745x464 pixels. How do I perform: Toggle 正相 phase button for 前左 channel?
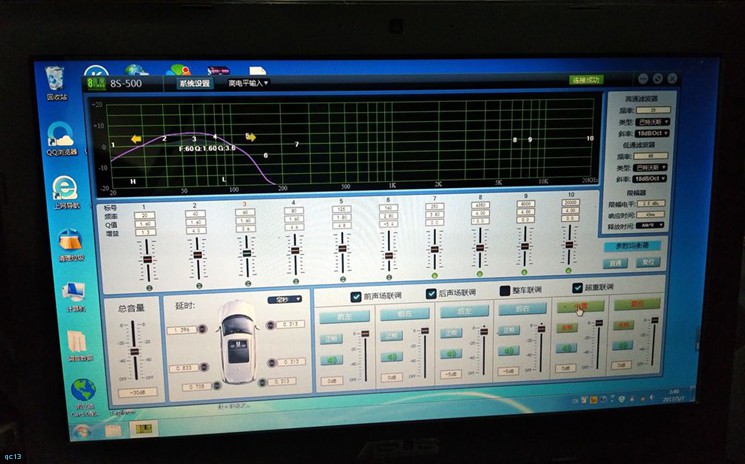coord(331,339)
